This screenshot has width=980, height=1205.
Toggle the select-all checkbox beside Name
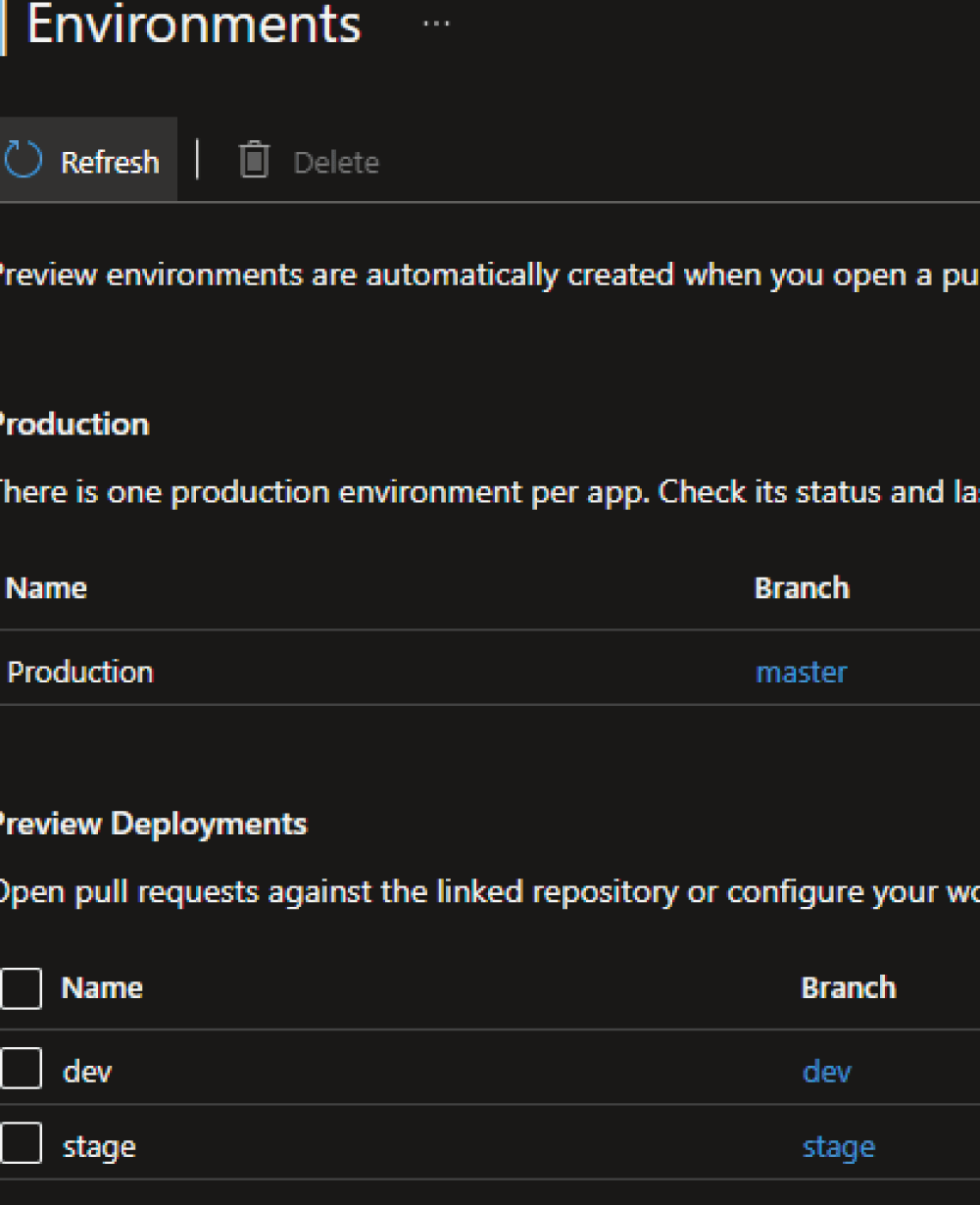(x=21, y=987)
